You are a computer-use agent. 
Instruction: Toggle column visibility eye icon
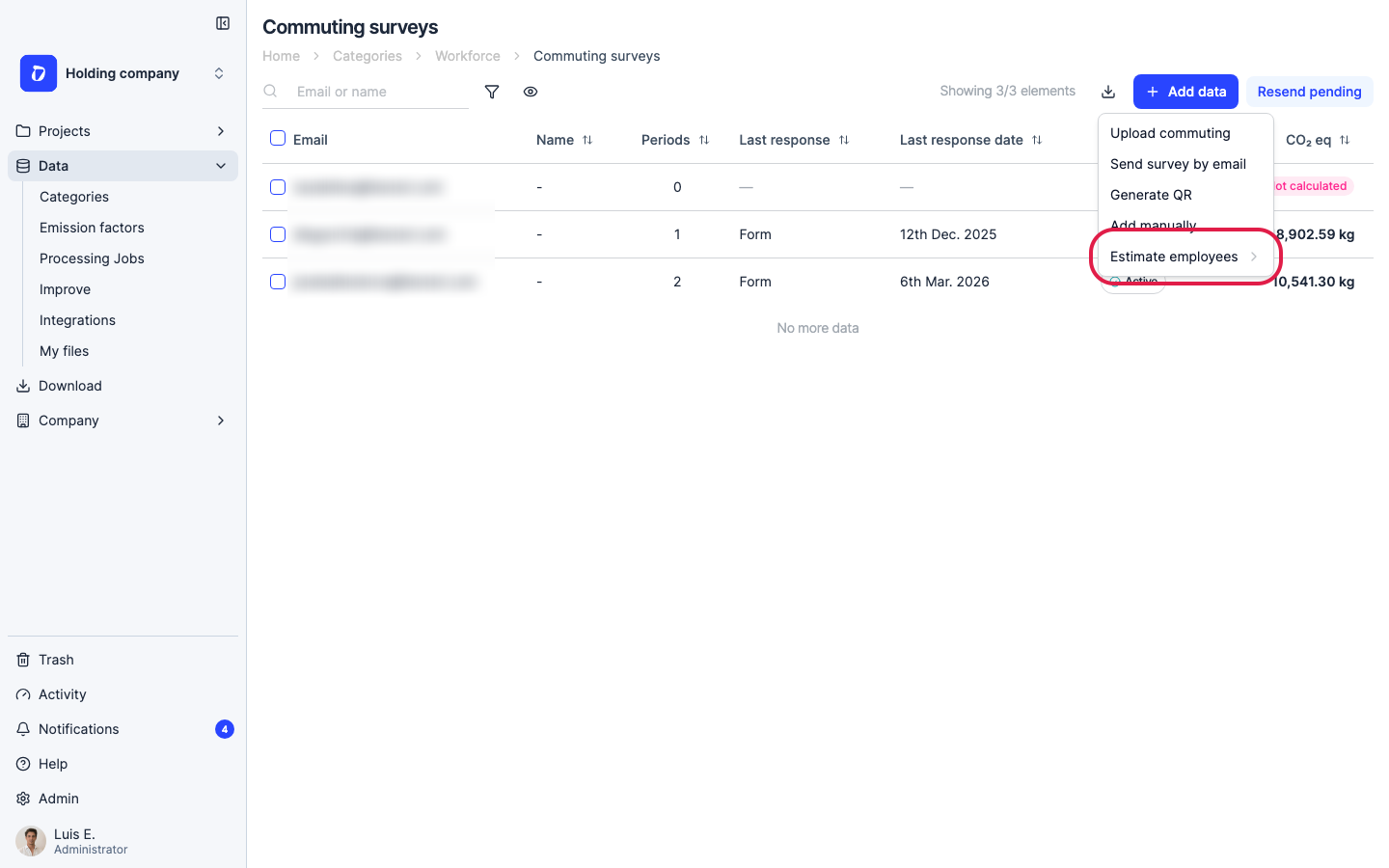point(531,92)
